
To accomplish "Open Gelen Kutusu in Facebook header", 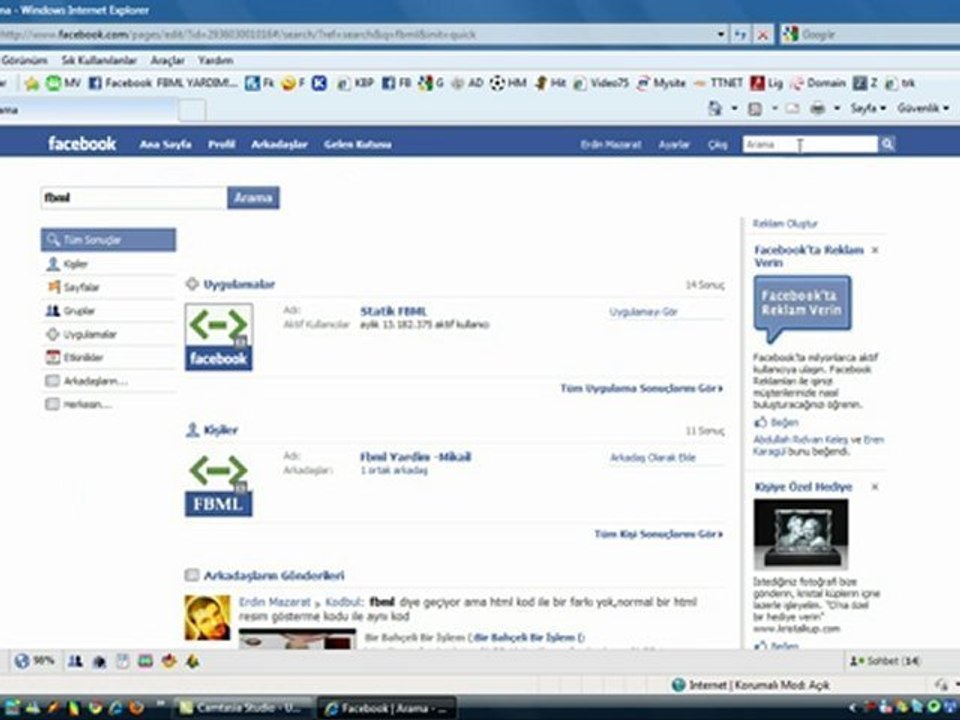I will (x=358, y=144).
